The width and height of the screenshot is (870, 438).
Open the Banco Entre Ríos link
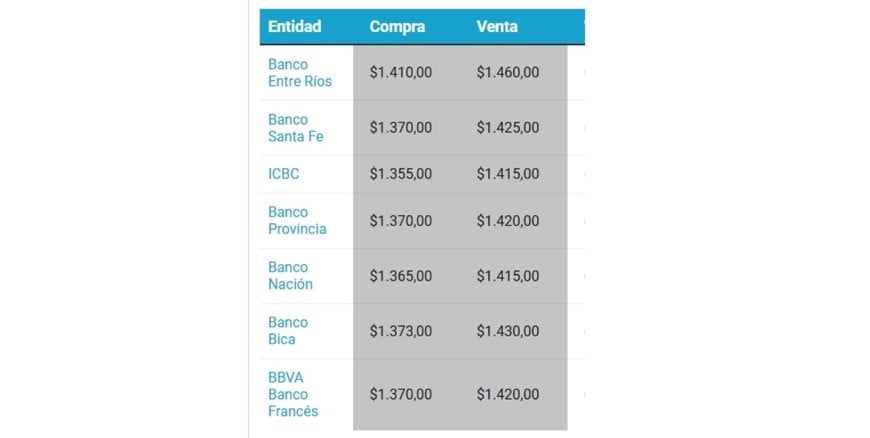299,72
